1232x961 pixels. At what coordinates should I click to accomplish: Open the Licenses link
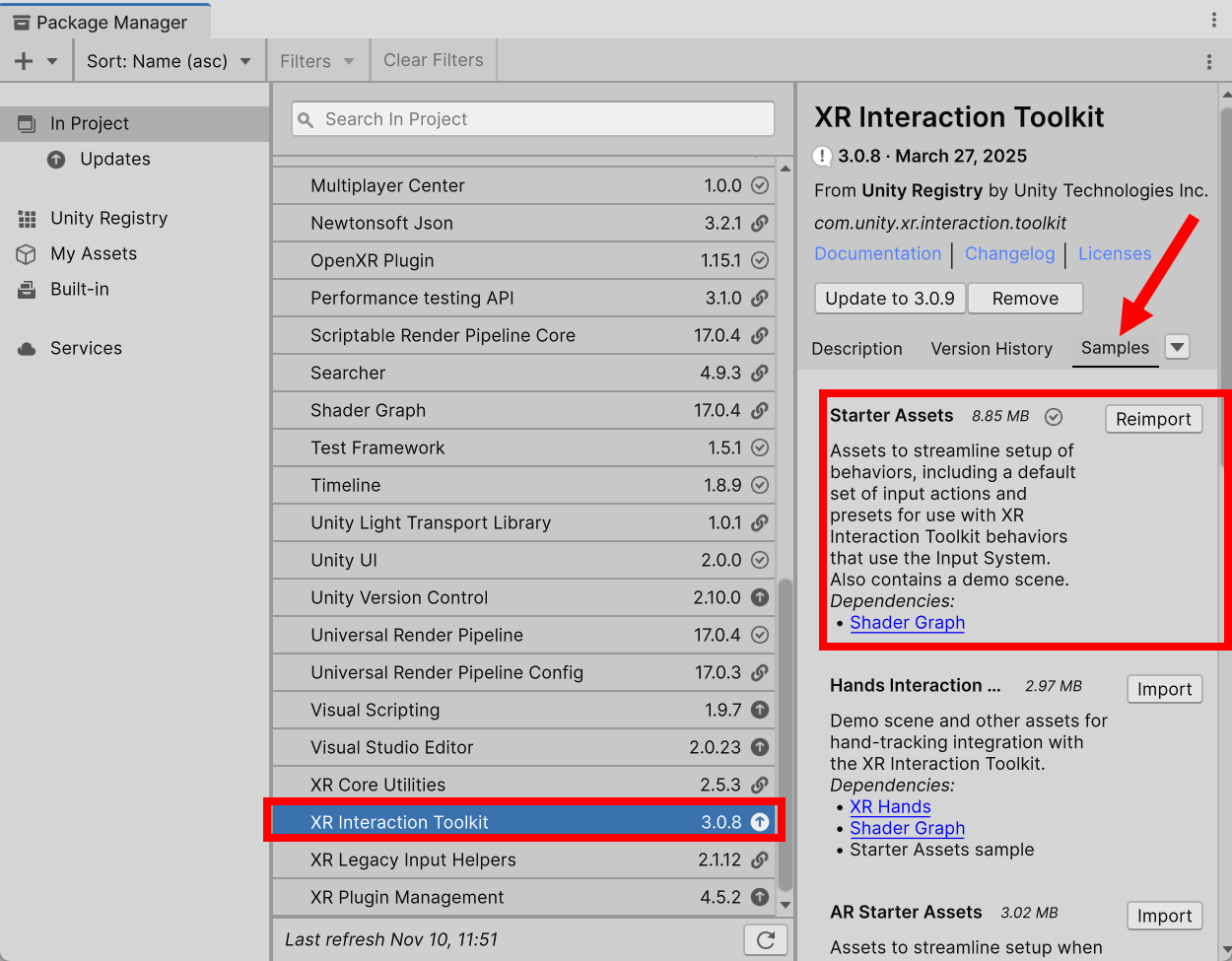(1115, 253)
